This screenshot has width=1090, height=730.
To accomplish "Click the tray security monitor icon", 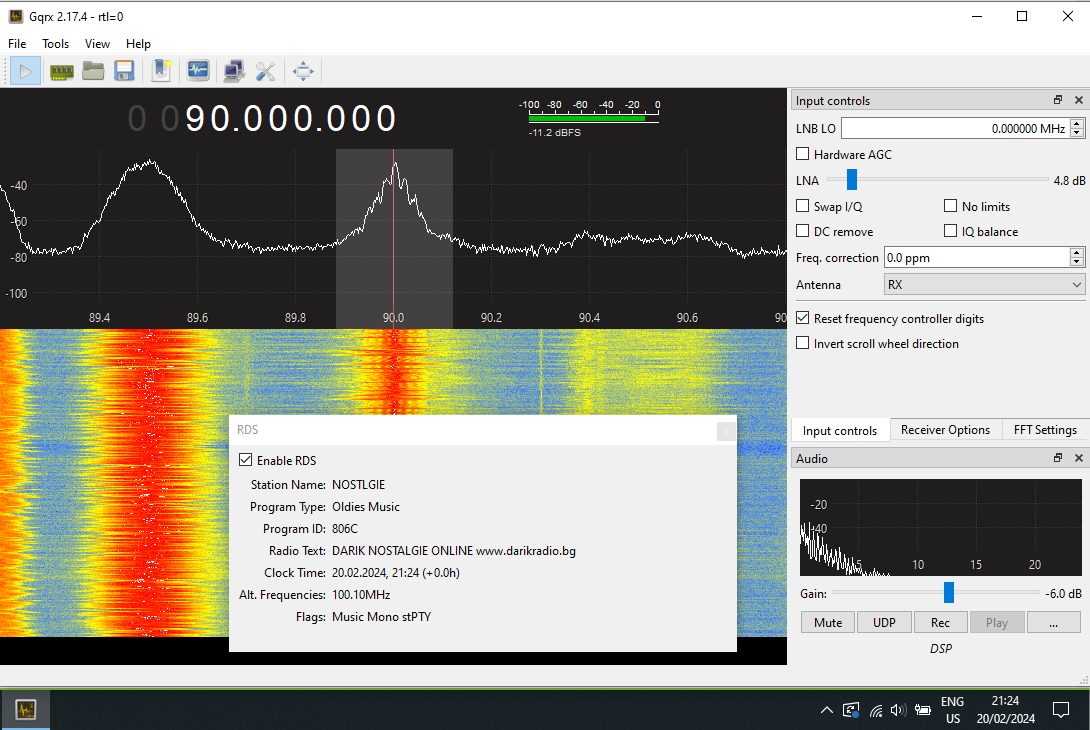I will [x=851, y=710].
